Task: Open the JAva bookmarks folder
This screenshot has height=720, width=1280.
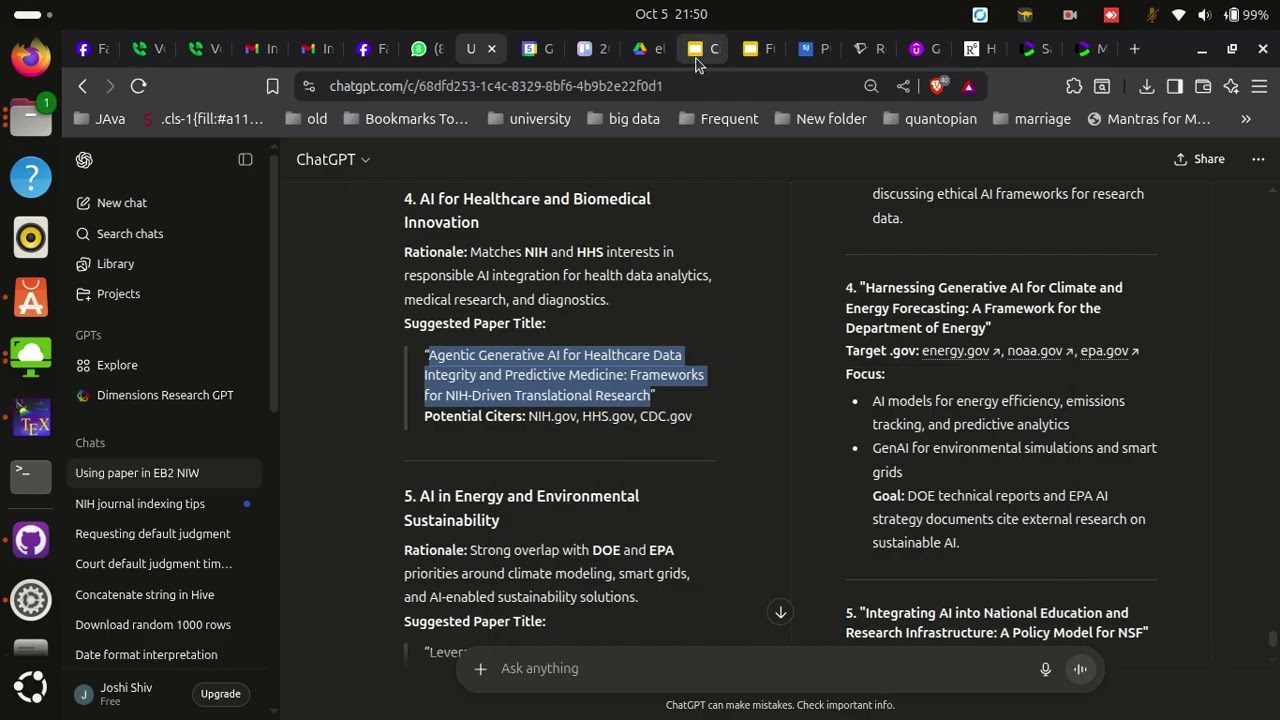Action: coord(100,119)
